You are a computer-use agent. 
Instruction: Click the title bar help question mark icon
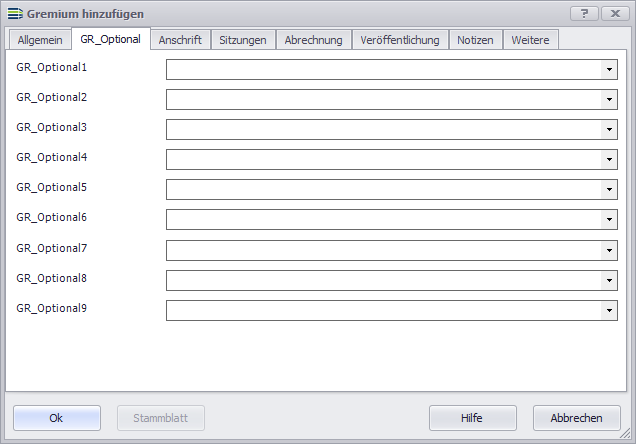click(x=585, y=13)
